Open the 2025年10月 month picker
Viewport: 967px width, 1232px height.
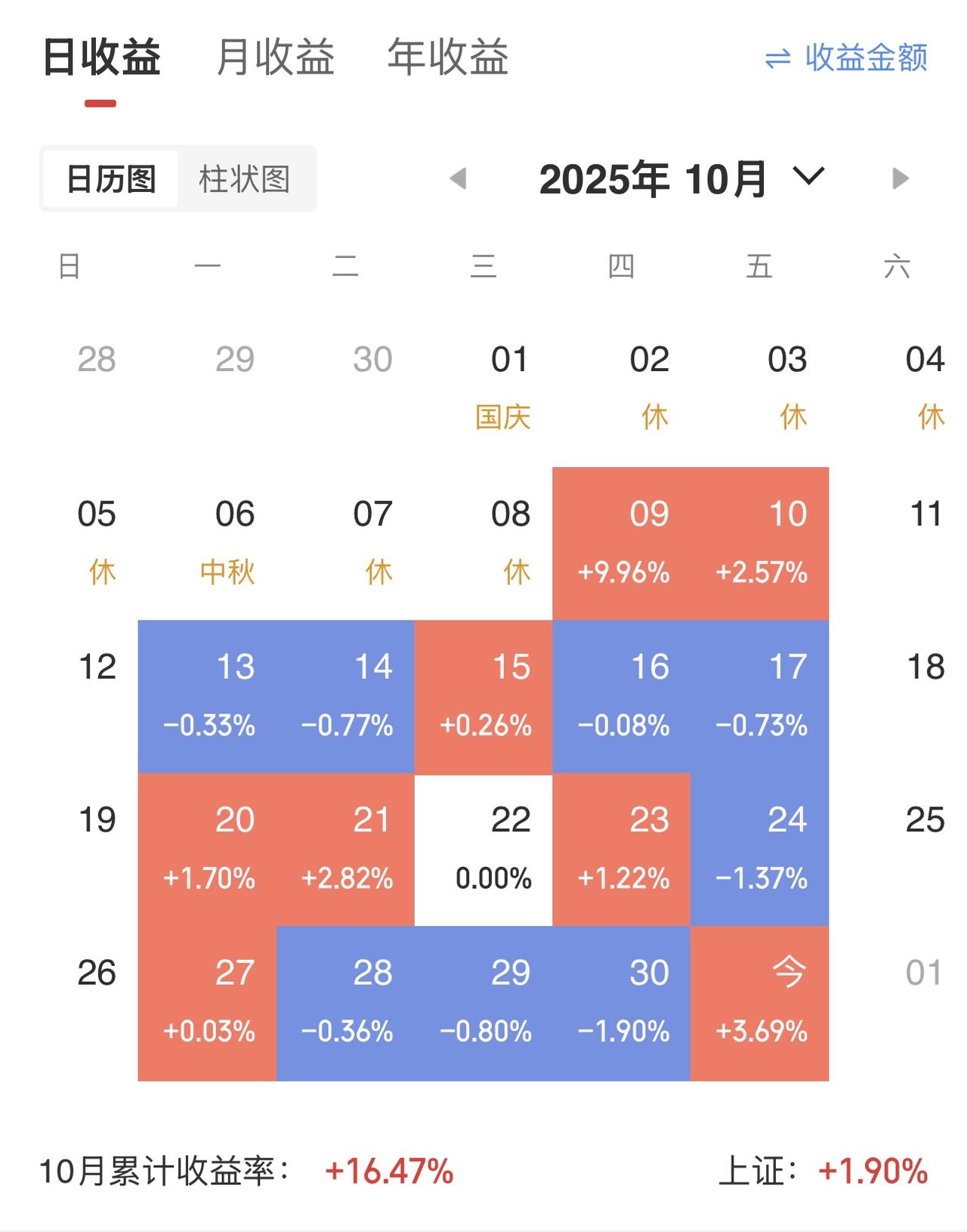pos(653,179)
